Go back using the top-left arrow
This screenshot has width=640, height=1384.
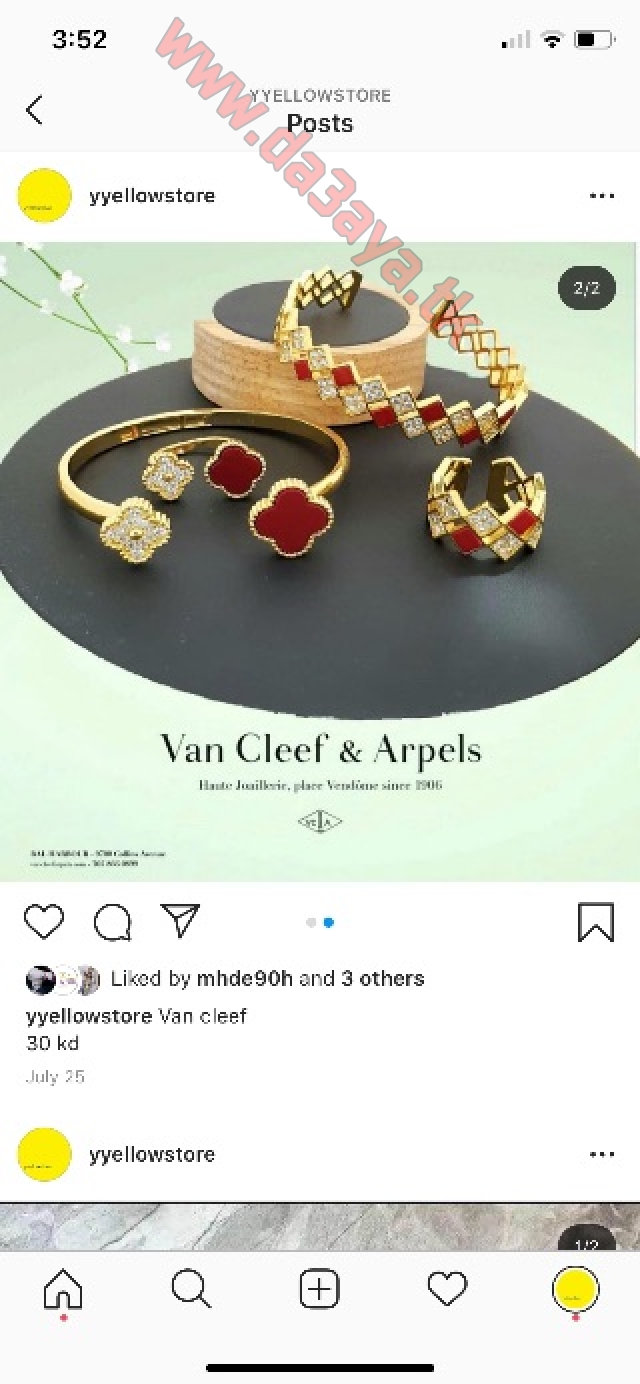(35, 109)
